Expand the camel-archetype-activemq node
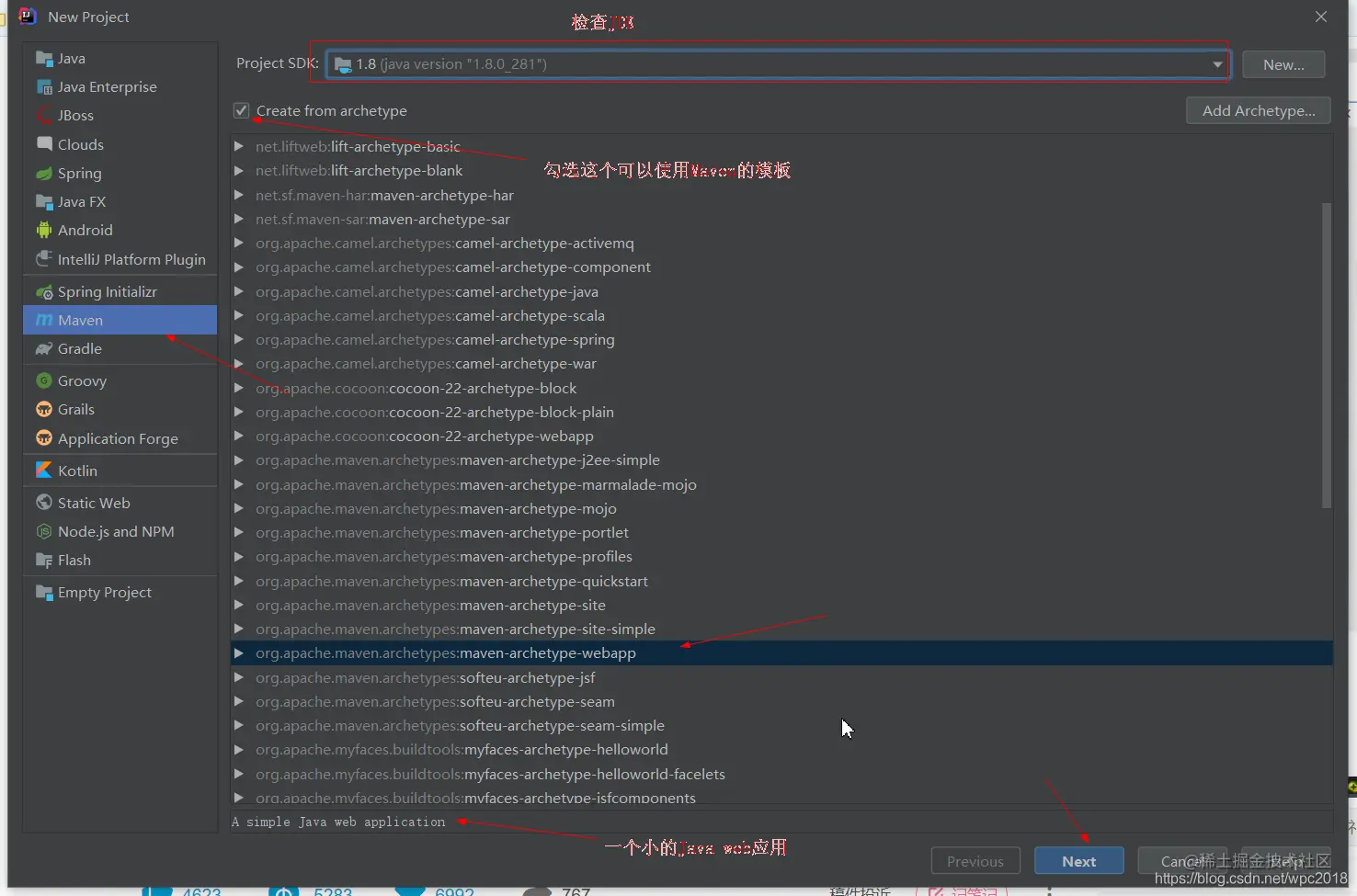The width and height of the screenshot is (1357, 896). [239, 244]
